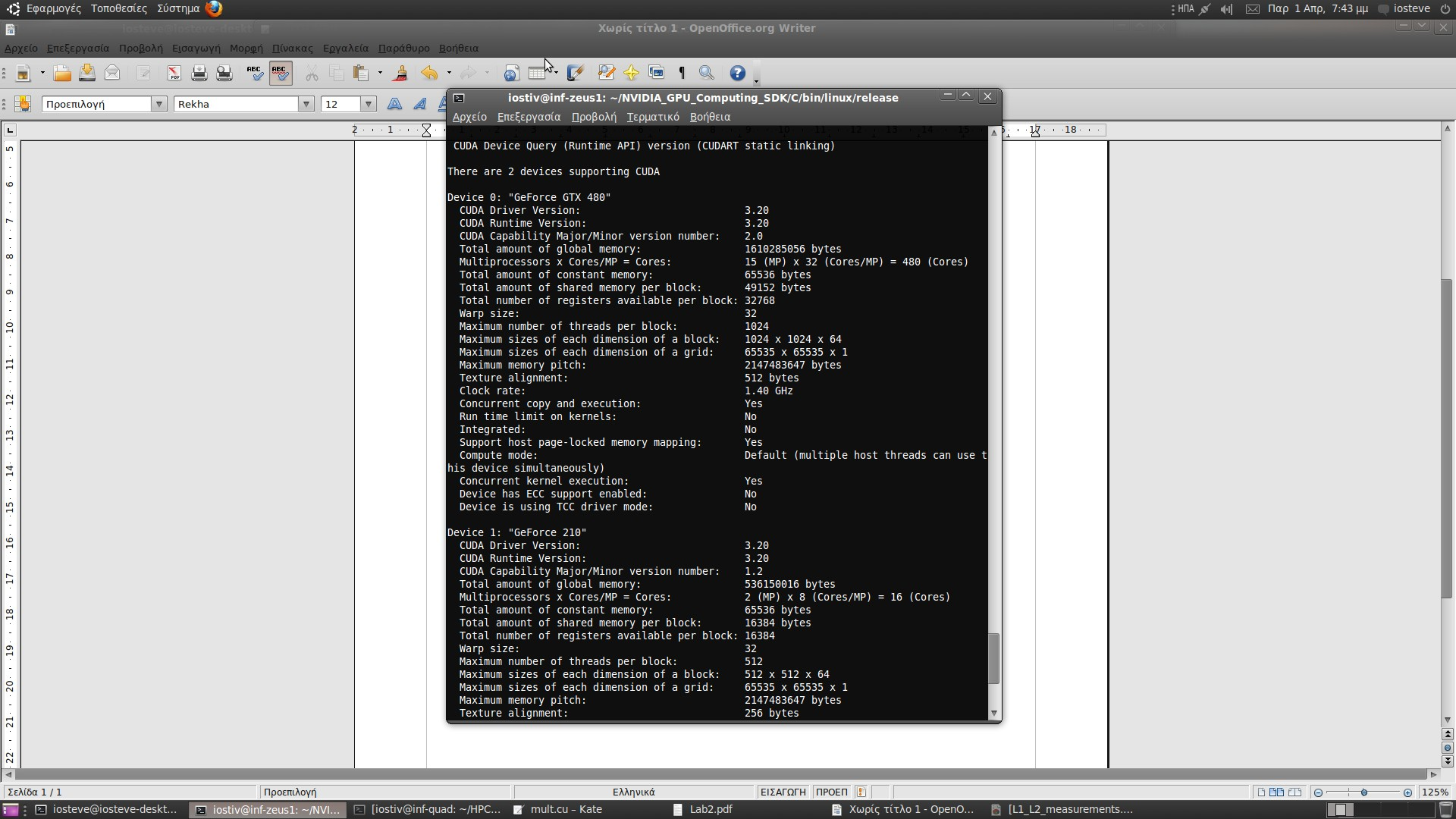This screenshot has width=1456, height=819.
Task: Click the Zoom magnifier icon in the toolbar
Action: pos(707,73)
